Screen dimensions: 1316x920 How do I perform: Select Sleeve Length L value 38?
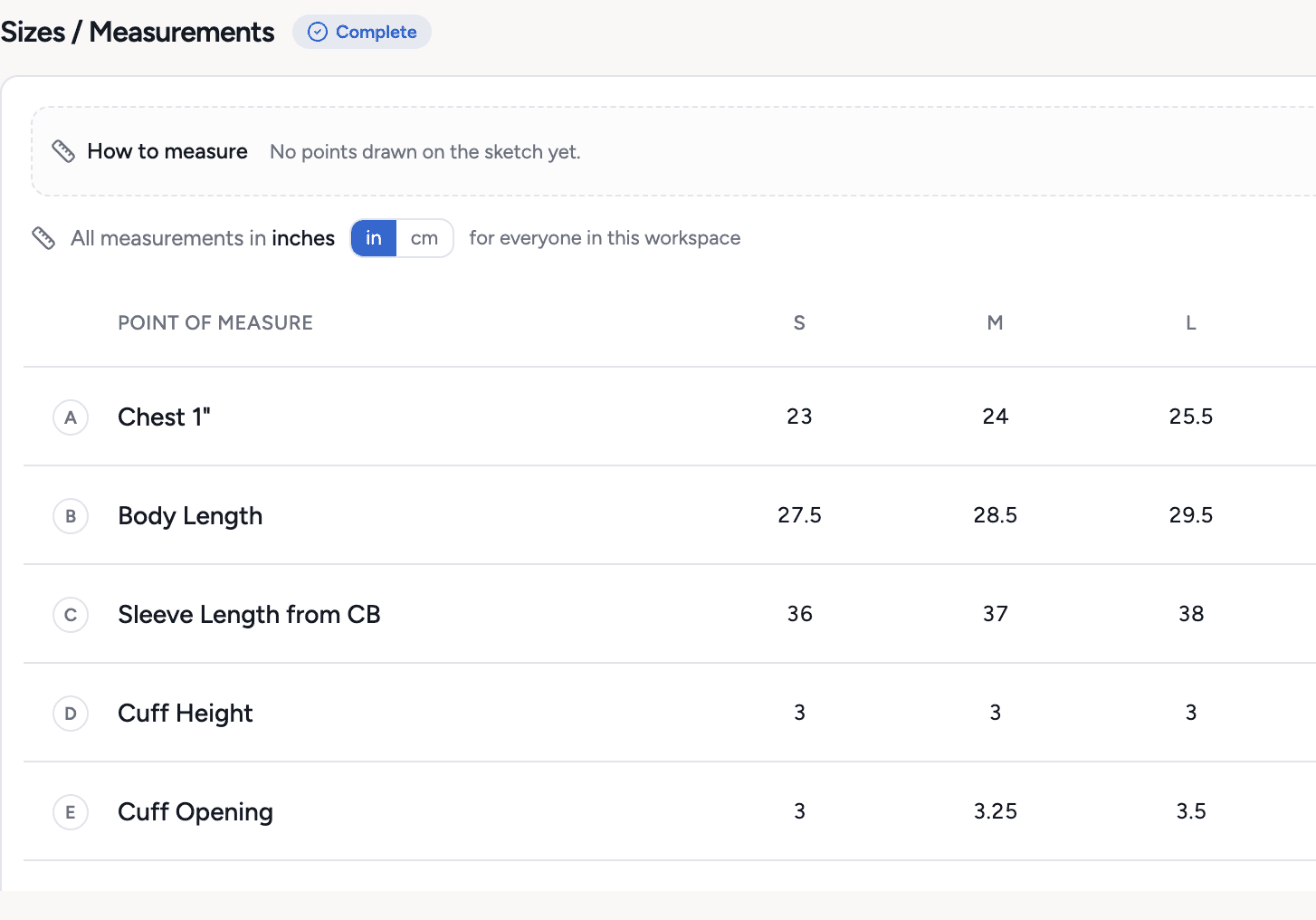(1191, 614)
